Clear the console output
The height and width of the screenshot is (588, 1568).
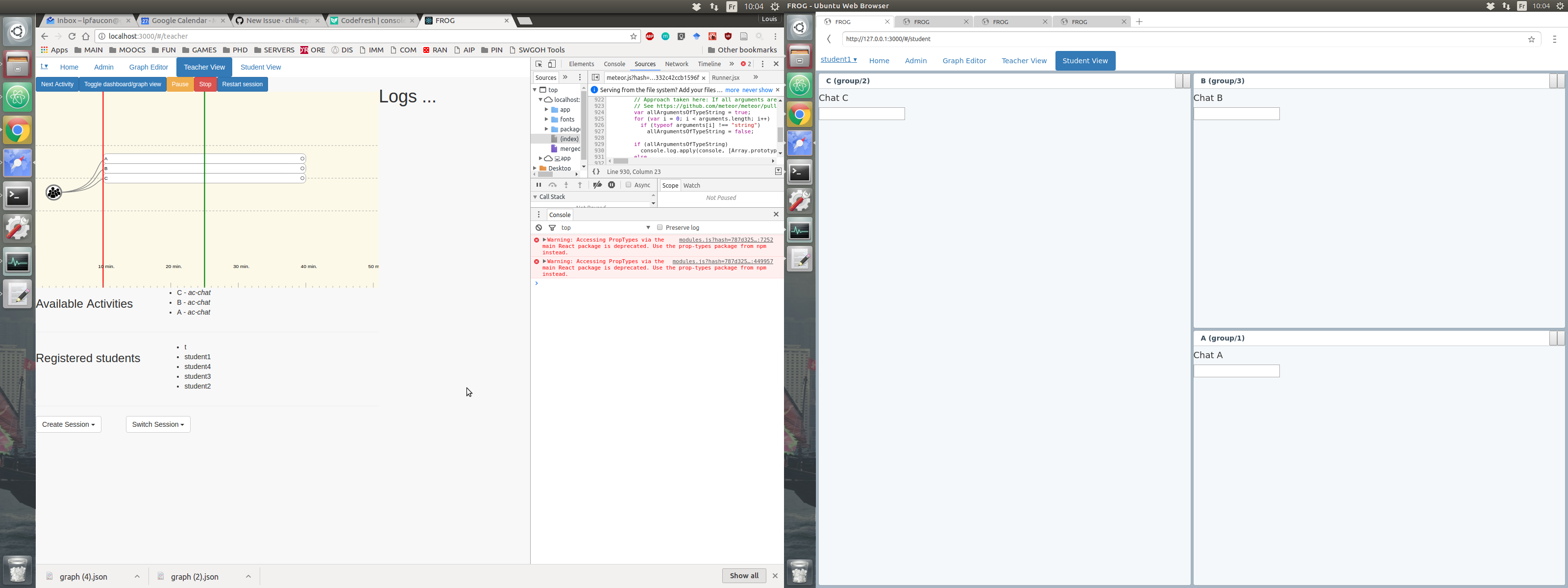[539, 227]
